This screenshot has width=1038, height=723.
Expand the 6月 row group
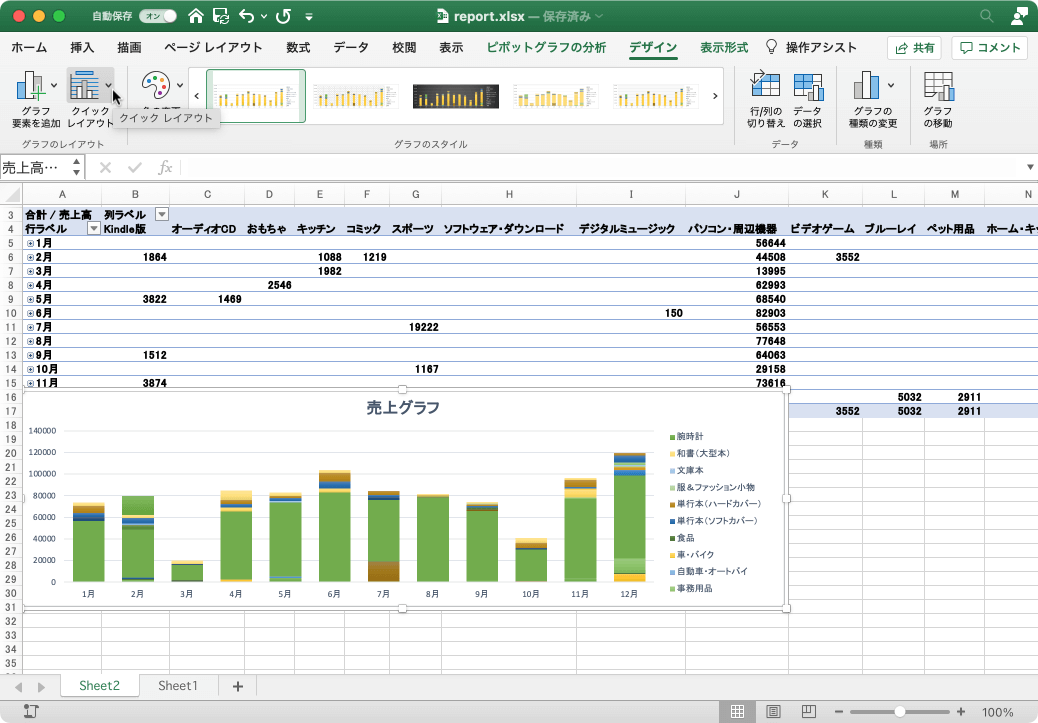[x=30, y=313]
